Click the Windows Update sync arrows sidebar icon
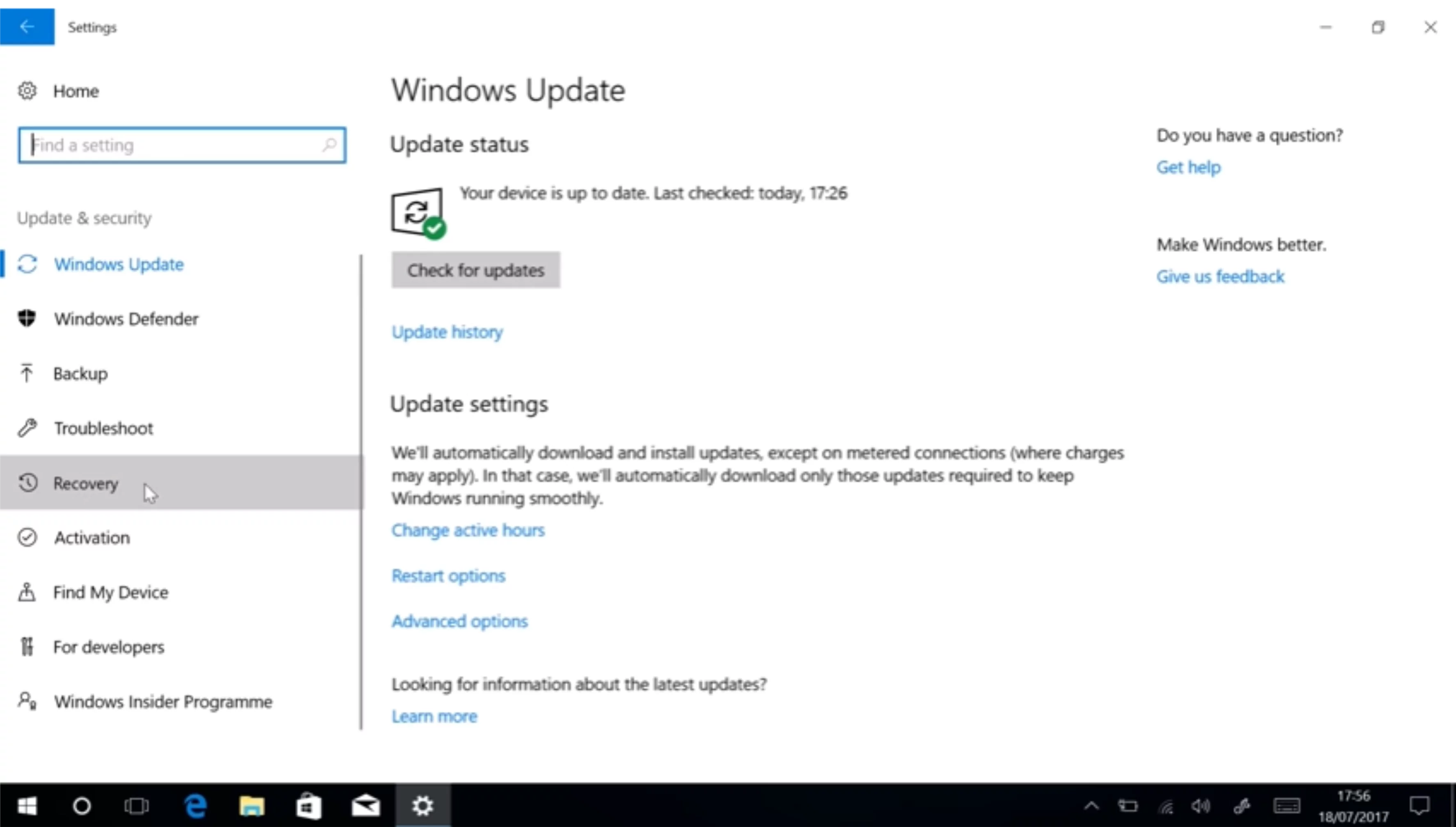This screenshot has height=827, width=1456. click(27, 264)
